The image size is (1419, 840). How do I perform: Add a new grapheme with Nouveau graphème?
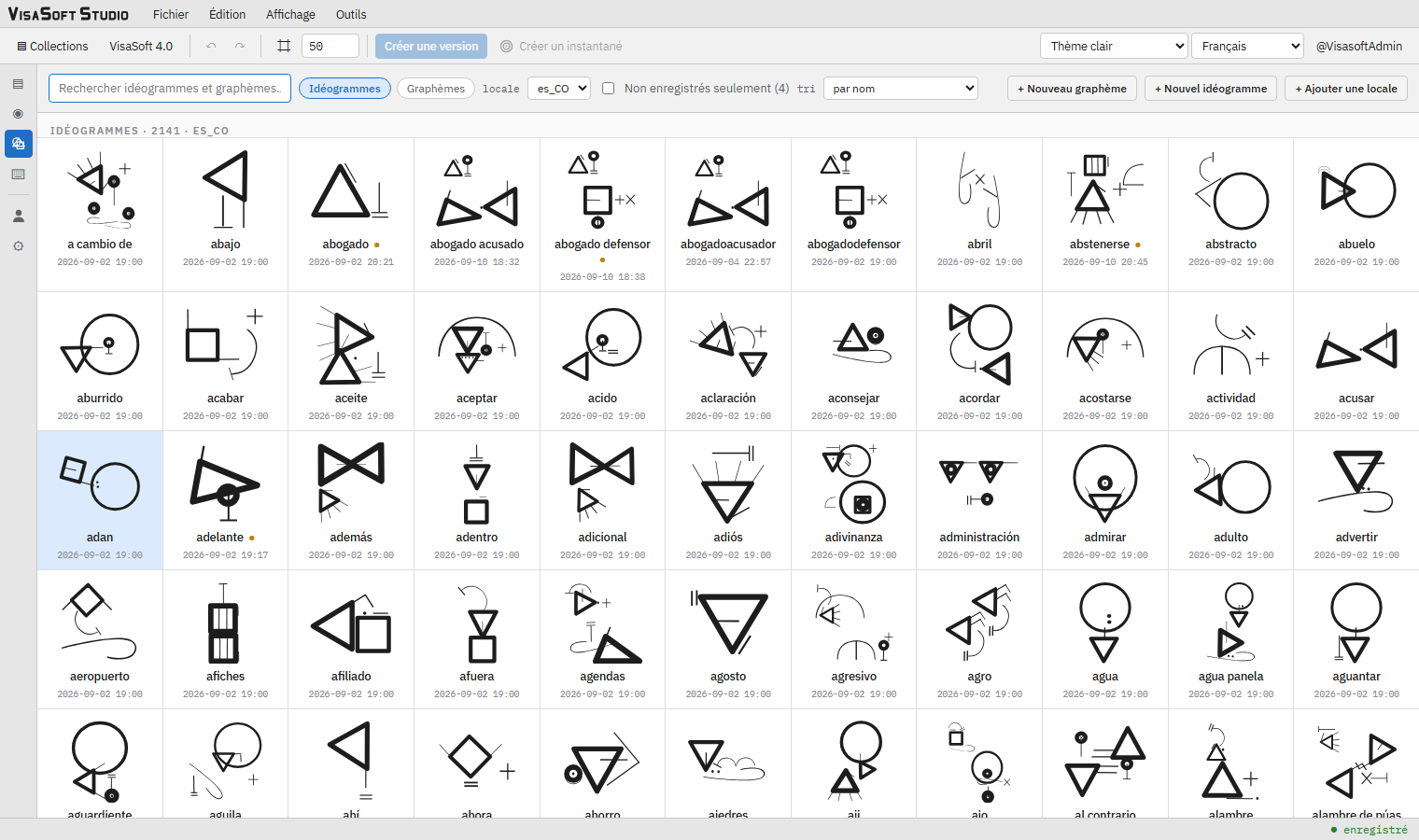point(1072,89)
